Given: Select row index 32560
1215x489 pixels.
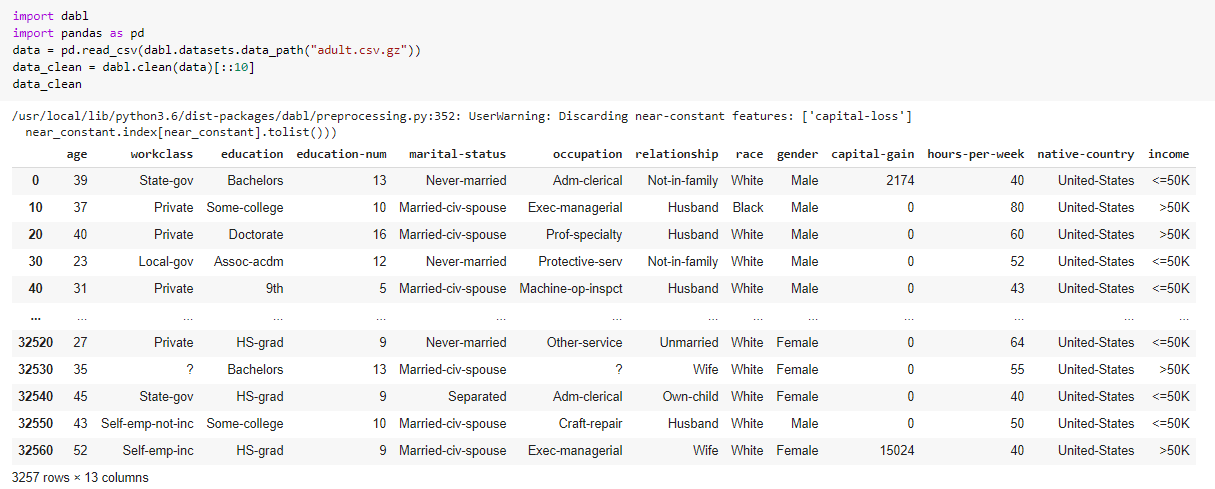Looking at the screenshot, I should 37,450.
